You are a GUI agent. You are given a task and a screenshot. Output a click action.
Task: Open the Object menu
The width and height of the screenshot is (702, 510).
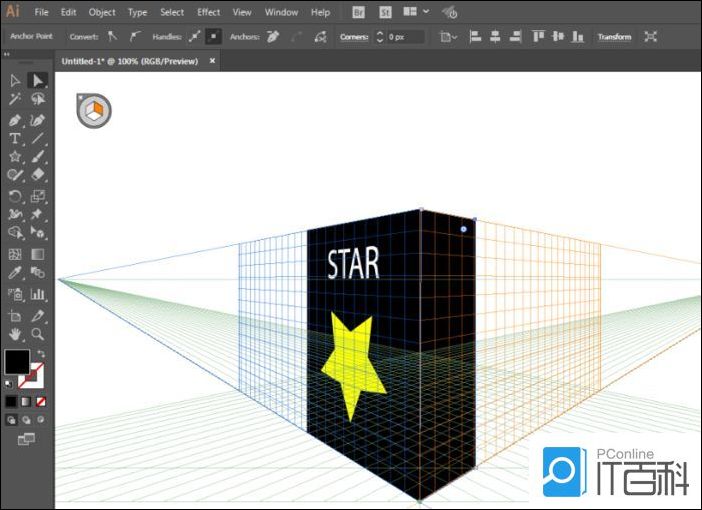point(102,12)
